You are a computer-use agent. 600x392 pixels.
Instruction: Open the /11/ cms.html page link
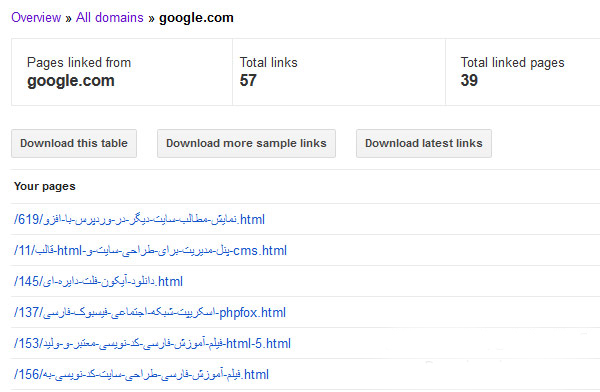pos(150,250)
